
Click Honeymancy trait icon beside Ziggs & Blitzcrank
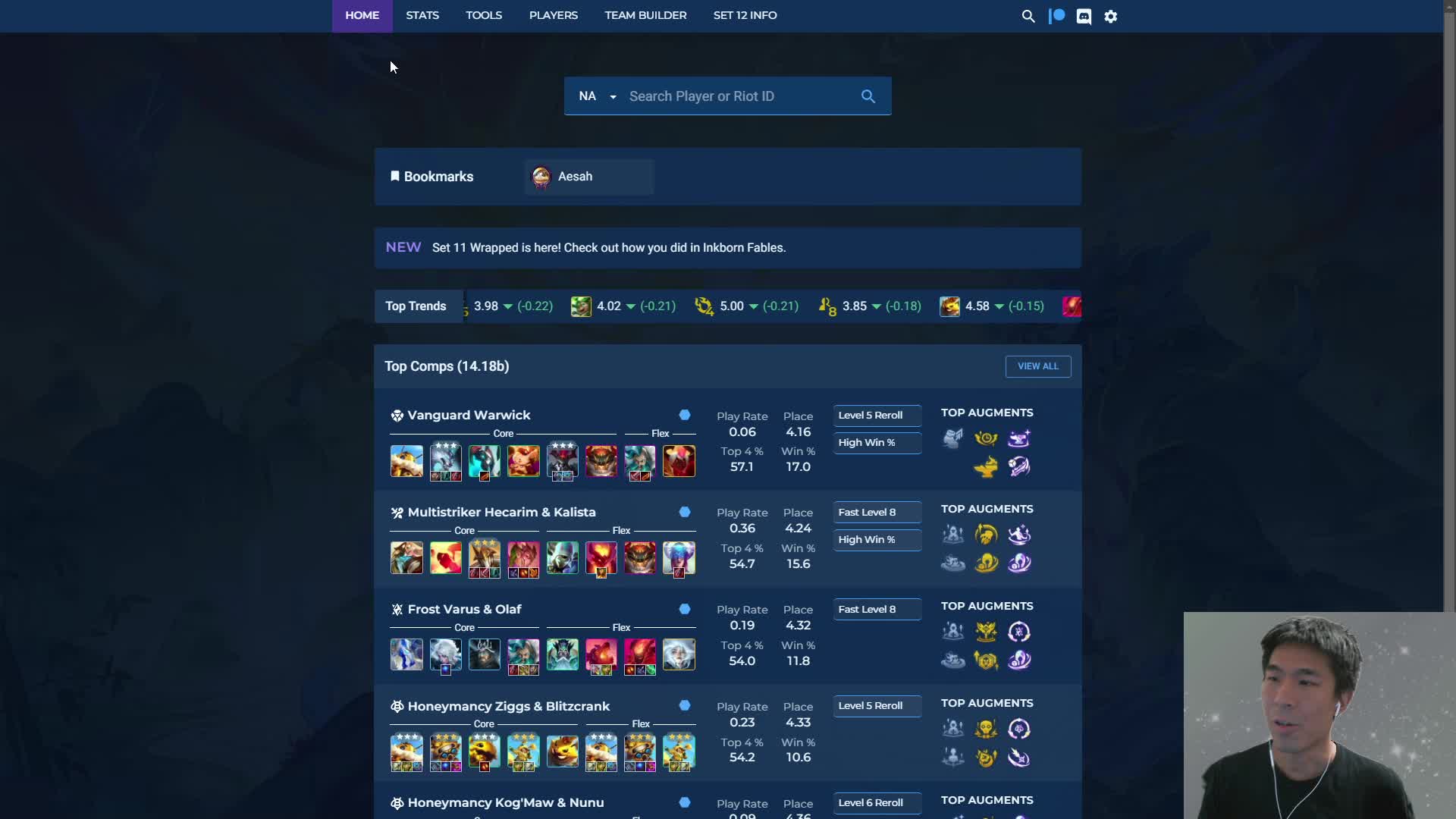397,707
